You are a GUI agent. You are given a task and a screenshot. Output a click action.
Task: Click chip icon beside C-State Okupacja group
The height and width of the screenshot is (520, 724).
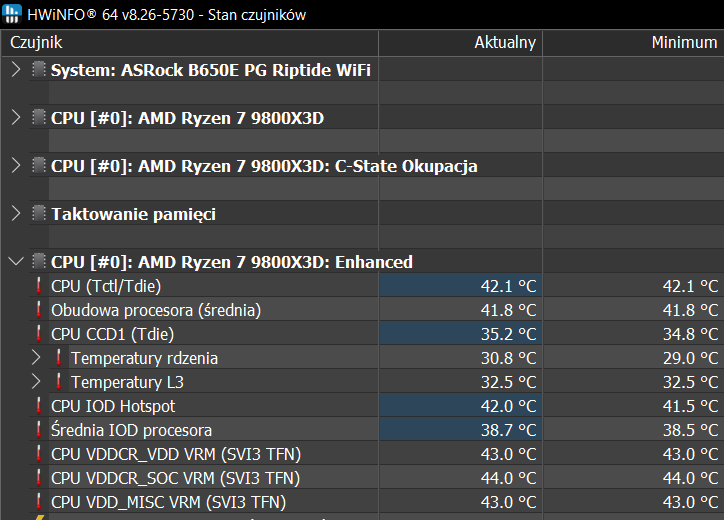coord(39,165)
